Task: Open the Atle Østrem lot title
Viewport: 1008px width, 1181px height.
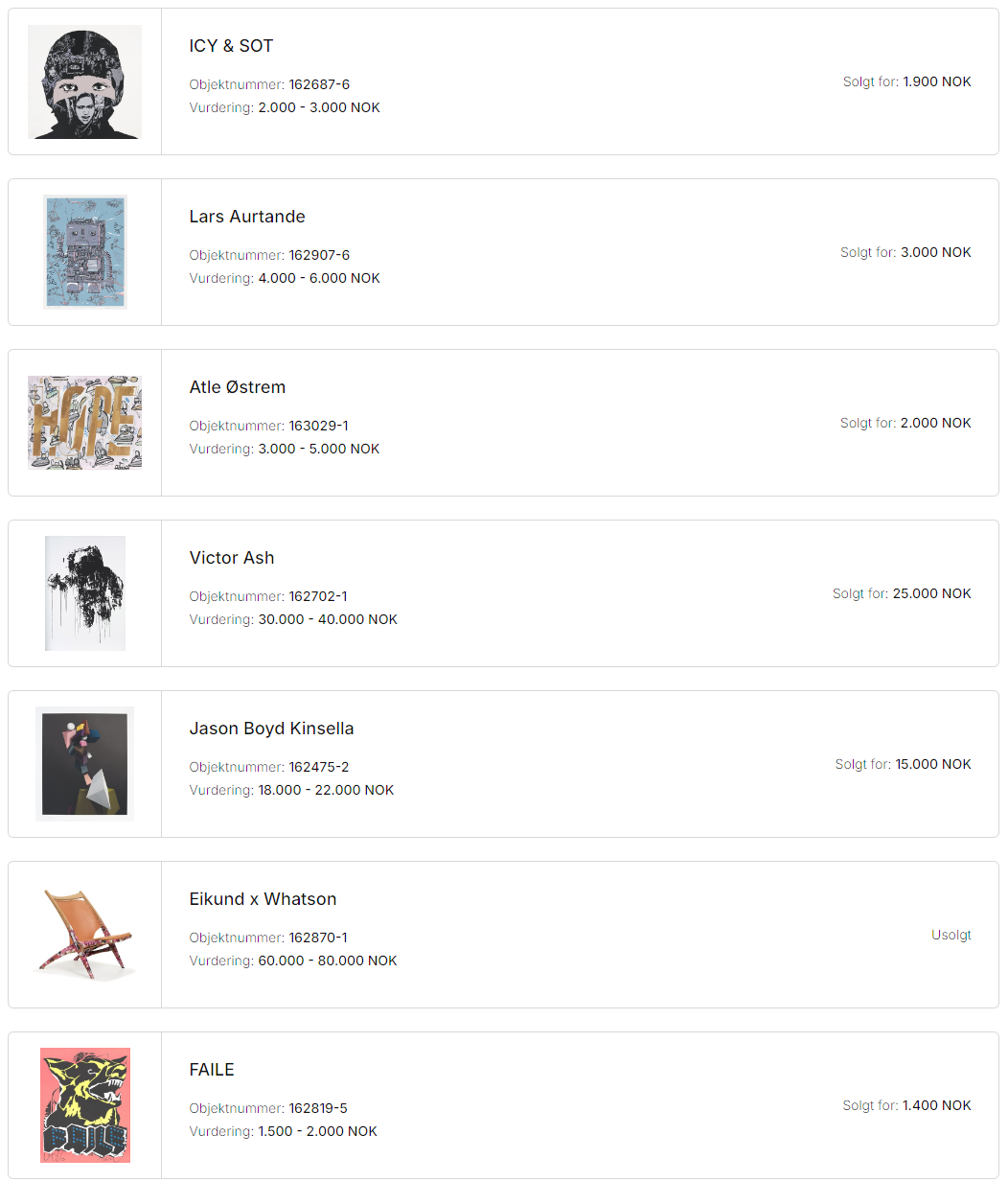Action: 238,387
